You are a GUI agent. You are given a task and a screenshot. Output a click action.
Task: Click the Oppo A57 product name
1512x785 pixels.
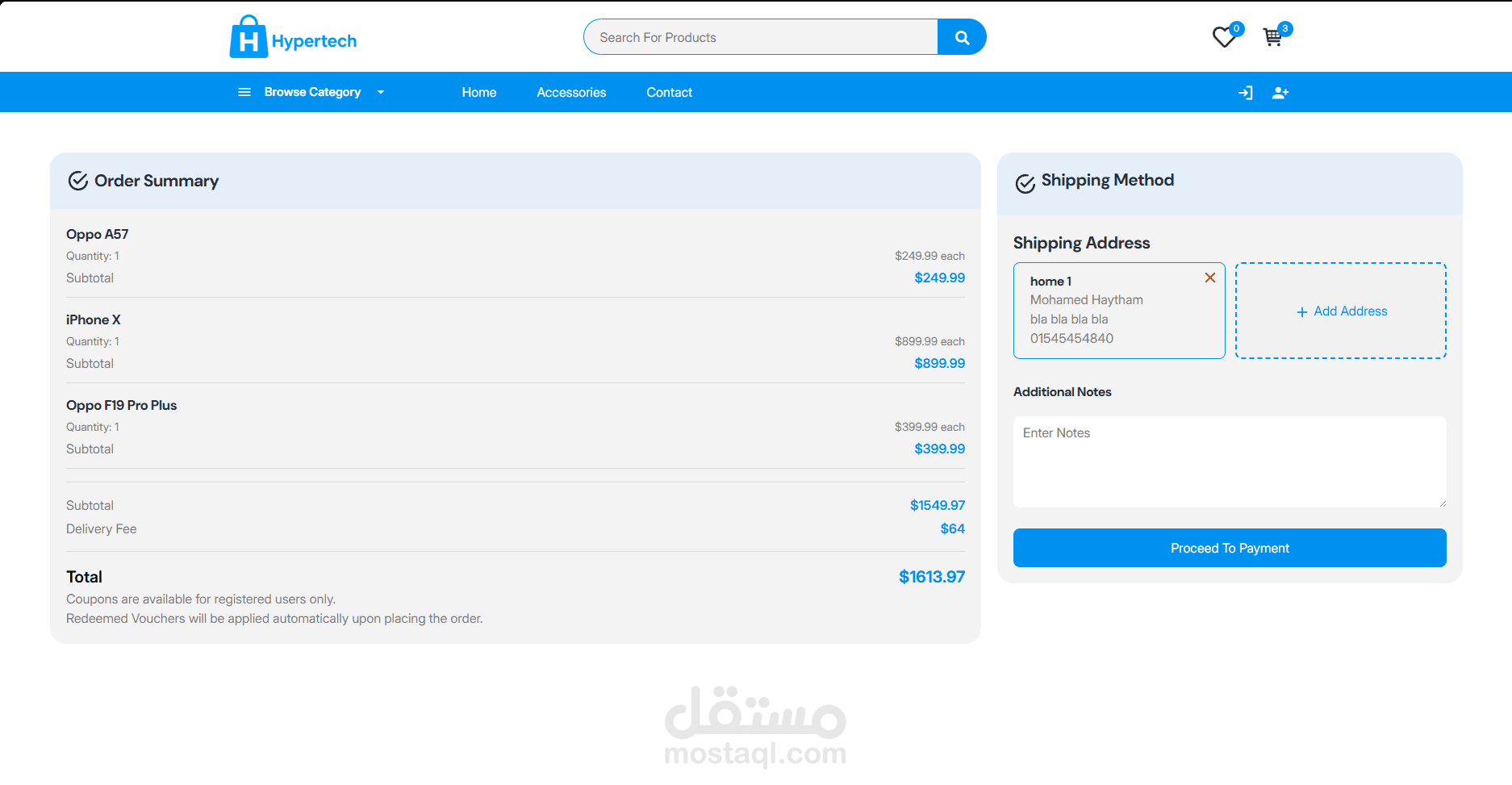(x=98, y=234)
